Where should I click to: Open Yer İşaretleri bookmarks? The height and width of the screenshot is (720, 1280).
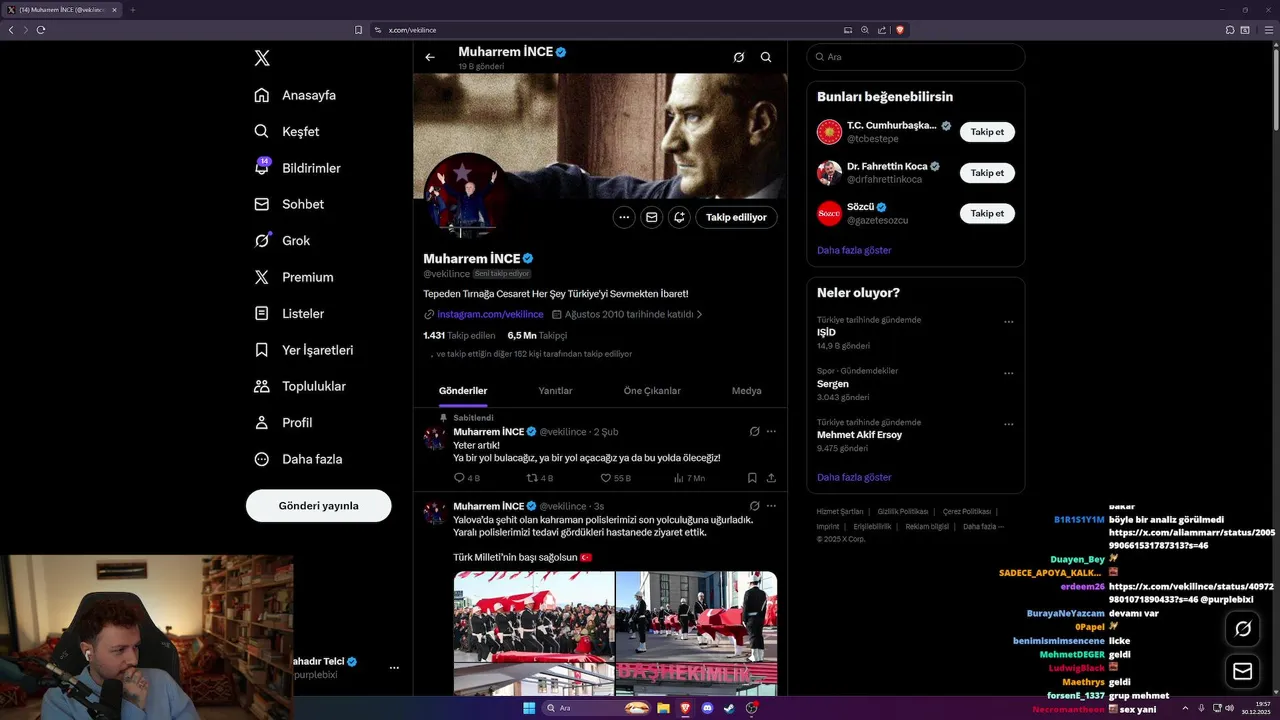[304, 350]
